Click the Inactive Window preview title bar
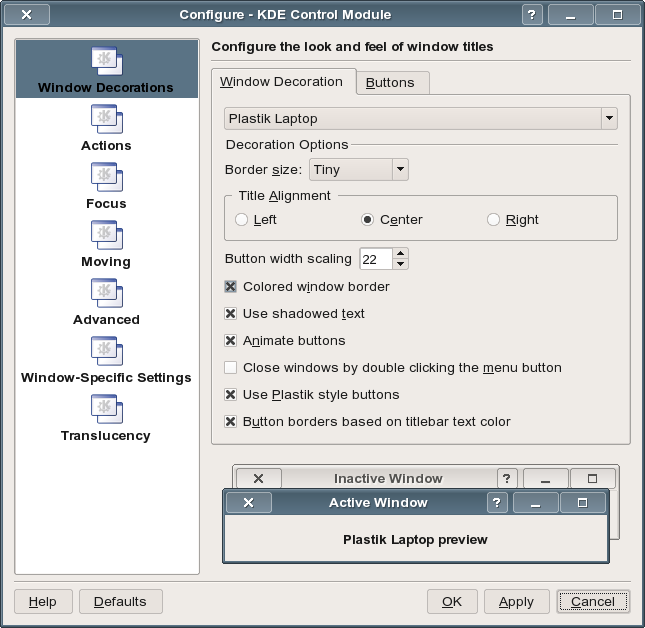645x628 pixels. point(388,478)
